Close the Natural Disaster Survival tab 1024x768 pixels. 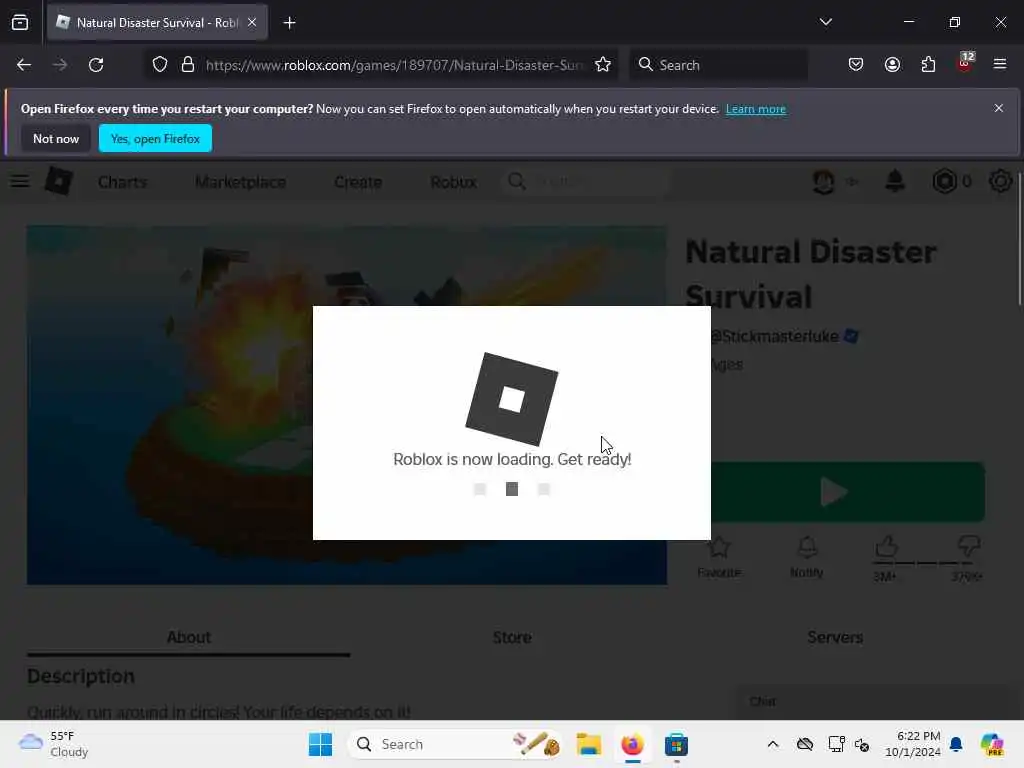pos(252,23)
